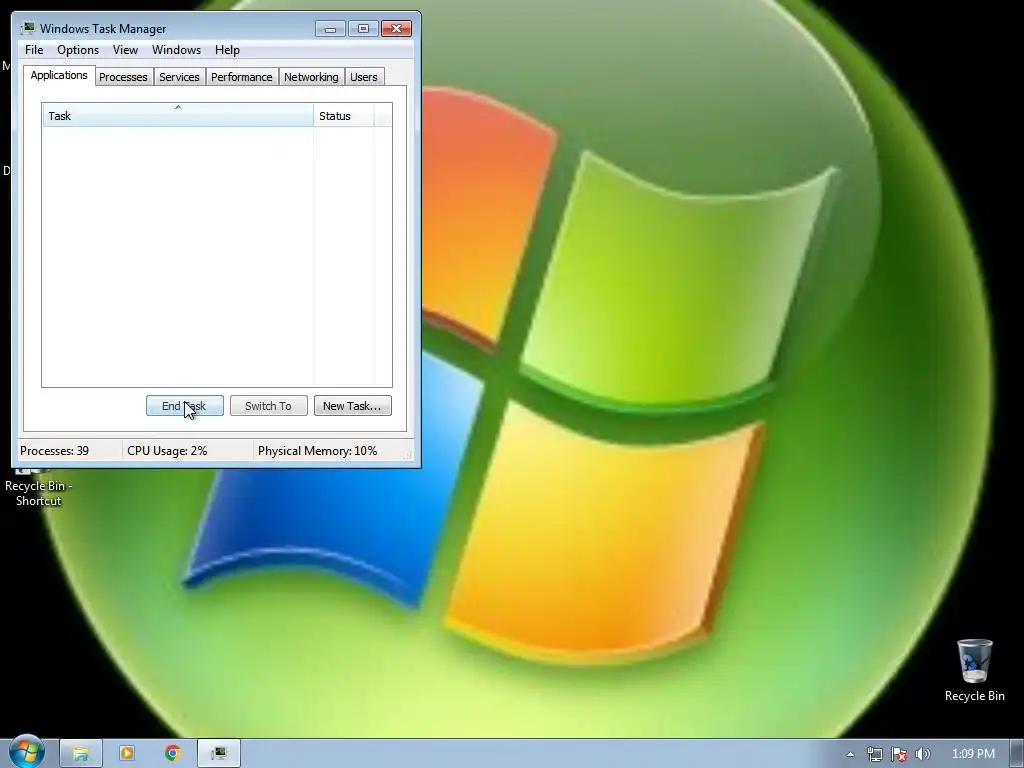Image resolution: width=1024 pixels, height=768 pixels.
Task: Sort the list by Status column header
Action: [344, 116]
